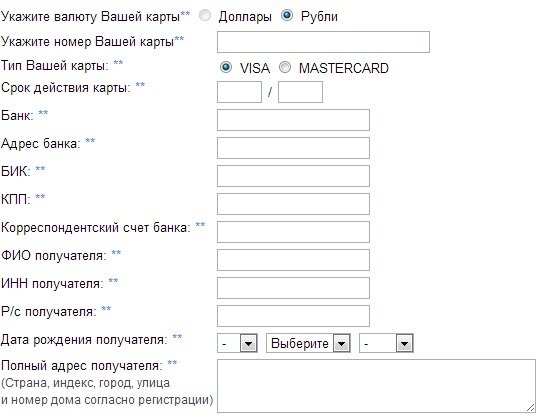
Task: Click the expiry month field
Action: point(239,92)
